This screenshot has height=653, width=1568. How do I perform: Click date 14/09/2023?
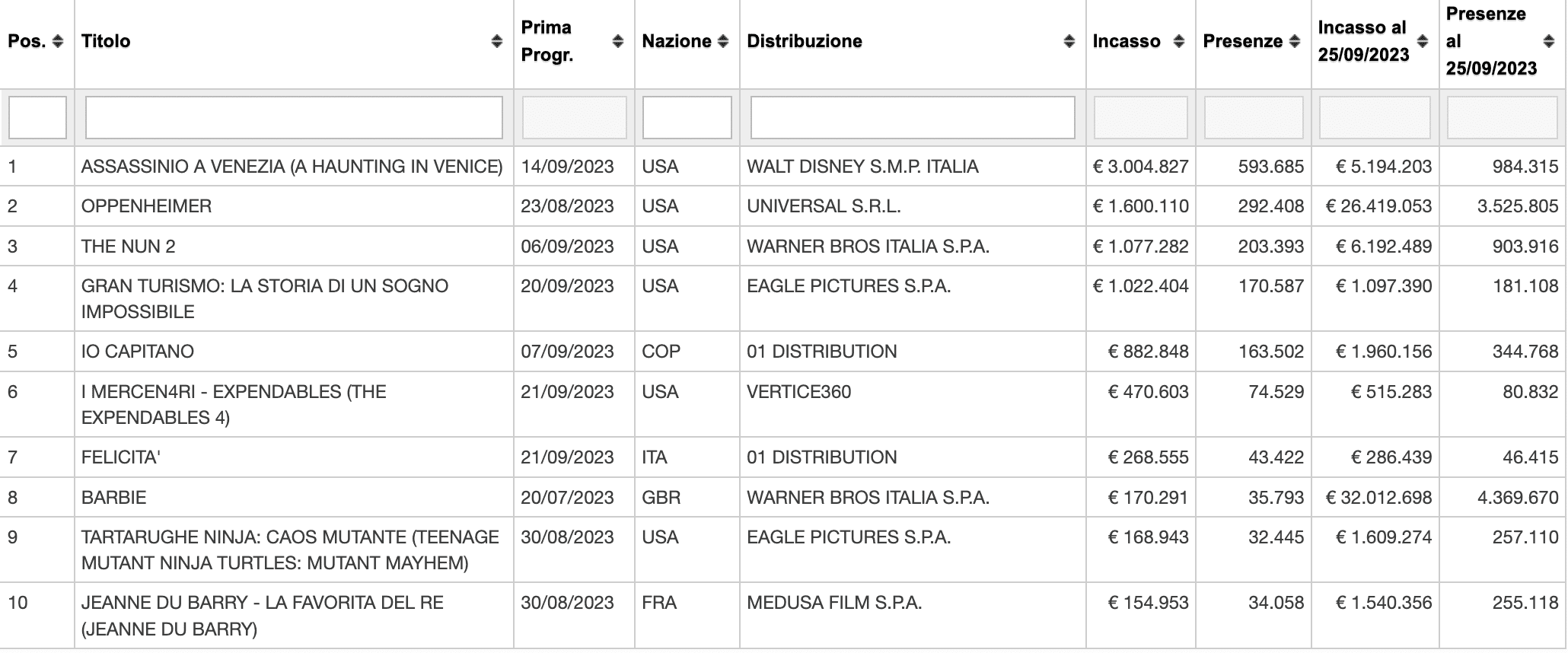(x=567, y=167)
